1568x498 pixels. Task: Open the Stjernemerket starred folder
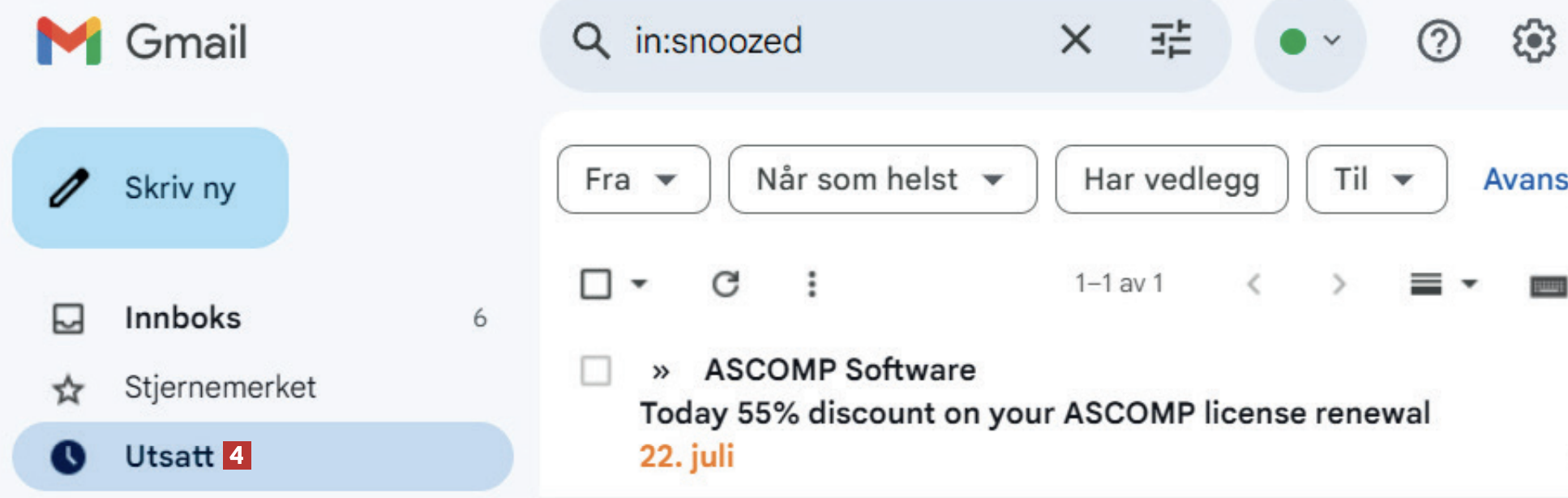pyautogui.click(x=220, y=388)
